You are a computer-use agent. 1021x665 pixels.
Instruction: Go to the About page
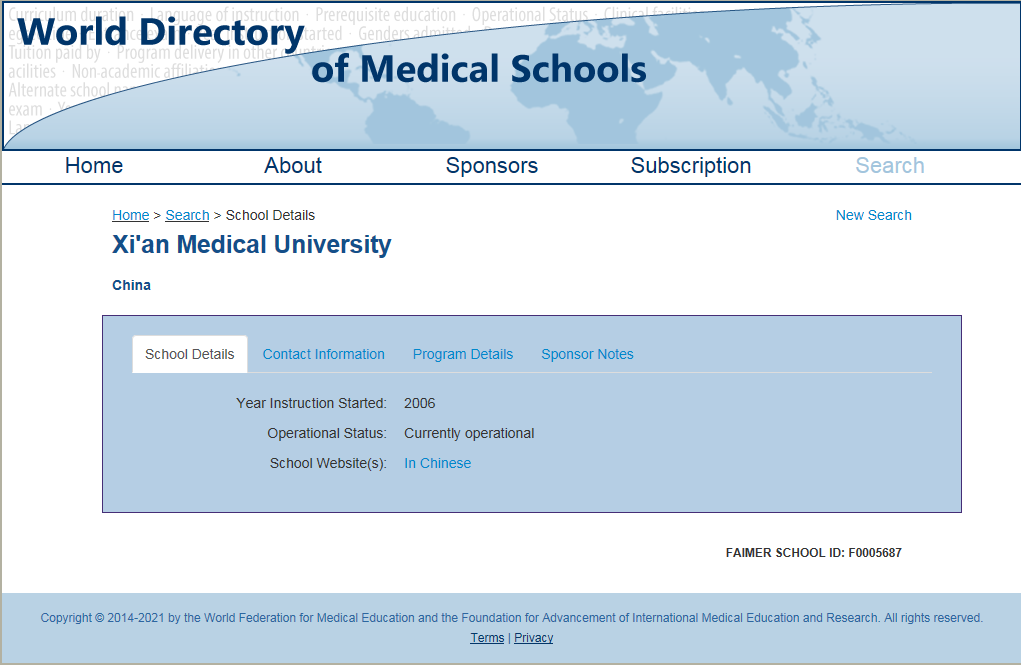[x=293, y=165]
